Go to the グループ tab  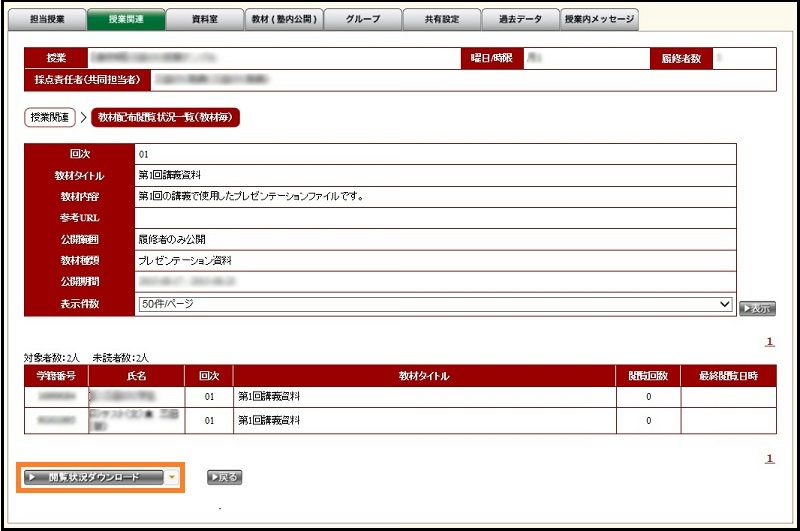[x=361, y=19]
